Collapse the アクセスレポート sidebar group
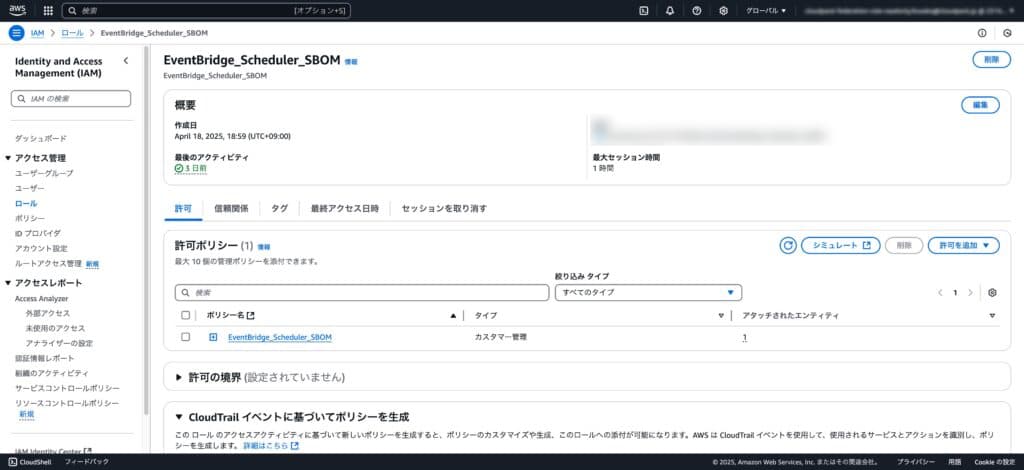The height and width of the screenshot is (470, 1024). pyautogui.click(x=8, y=283)
